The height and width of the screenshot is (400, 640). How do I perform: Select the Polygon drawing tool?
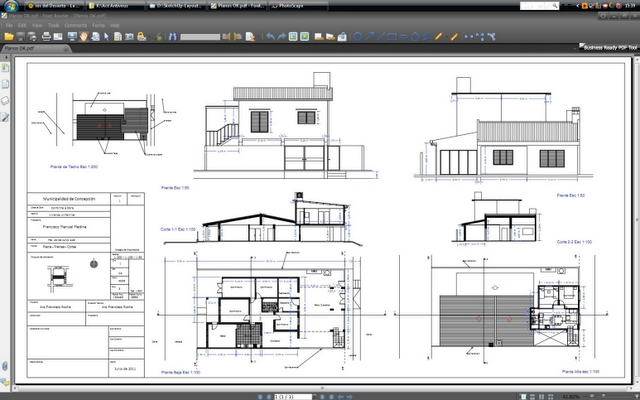click(x=415, y=37)
